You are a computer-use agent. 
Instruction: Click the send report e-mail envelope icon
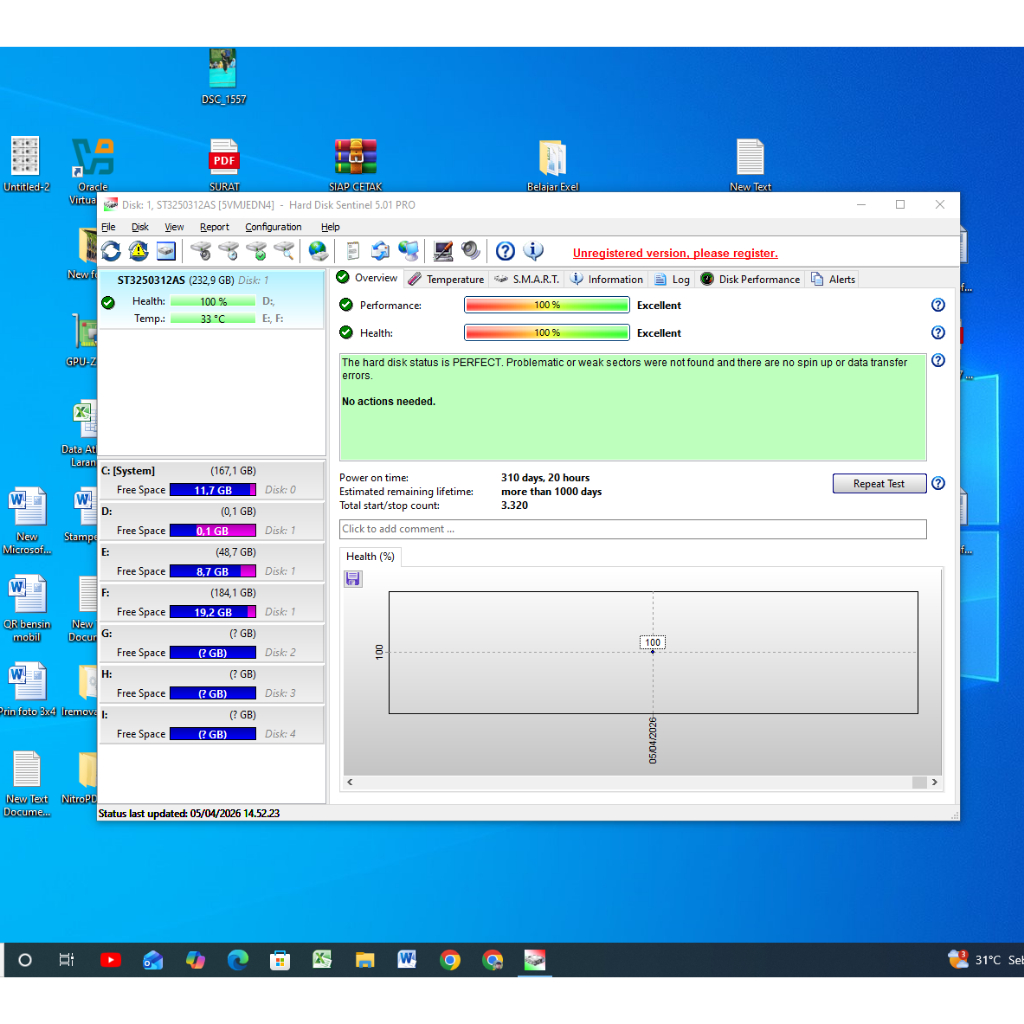click(x=380, y=251)
